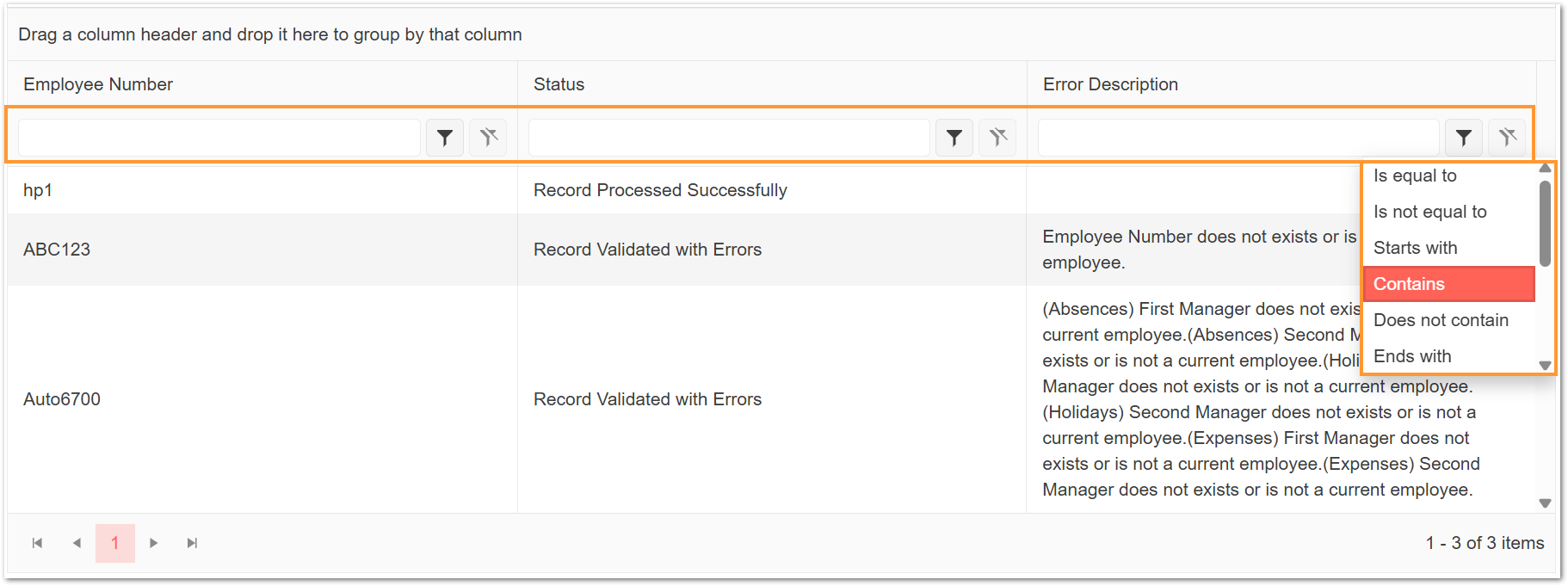Select 'Is not equal to' option
The height and width of the screenshot is (586, 1568).
(1449, 212)
